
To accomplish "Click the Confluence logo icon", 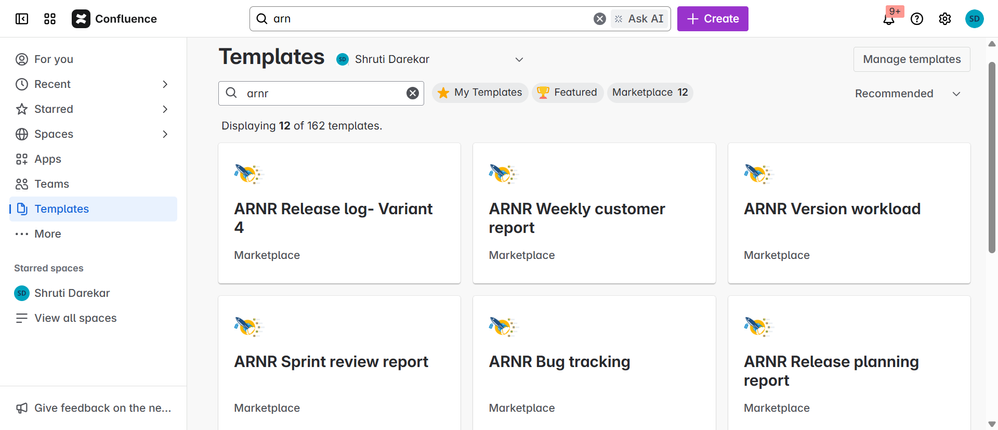I will click(81, 19).
